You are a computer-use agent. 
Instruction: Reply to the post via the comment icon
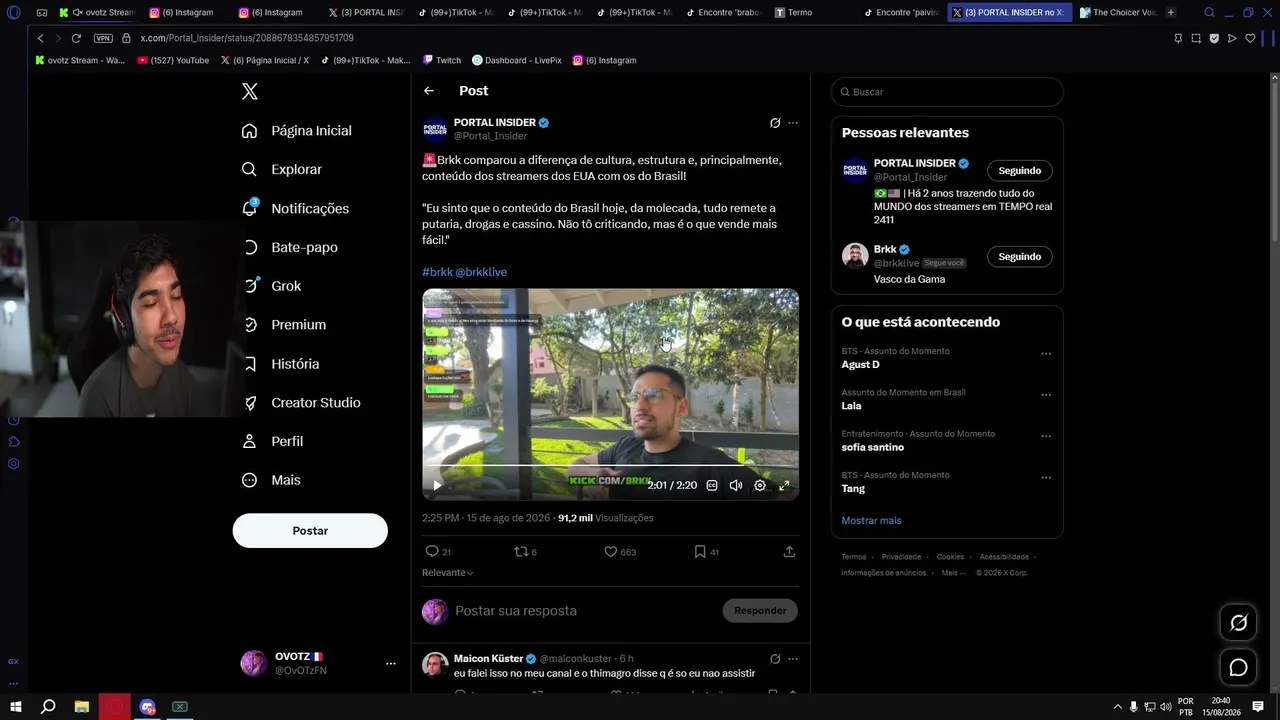432,551
